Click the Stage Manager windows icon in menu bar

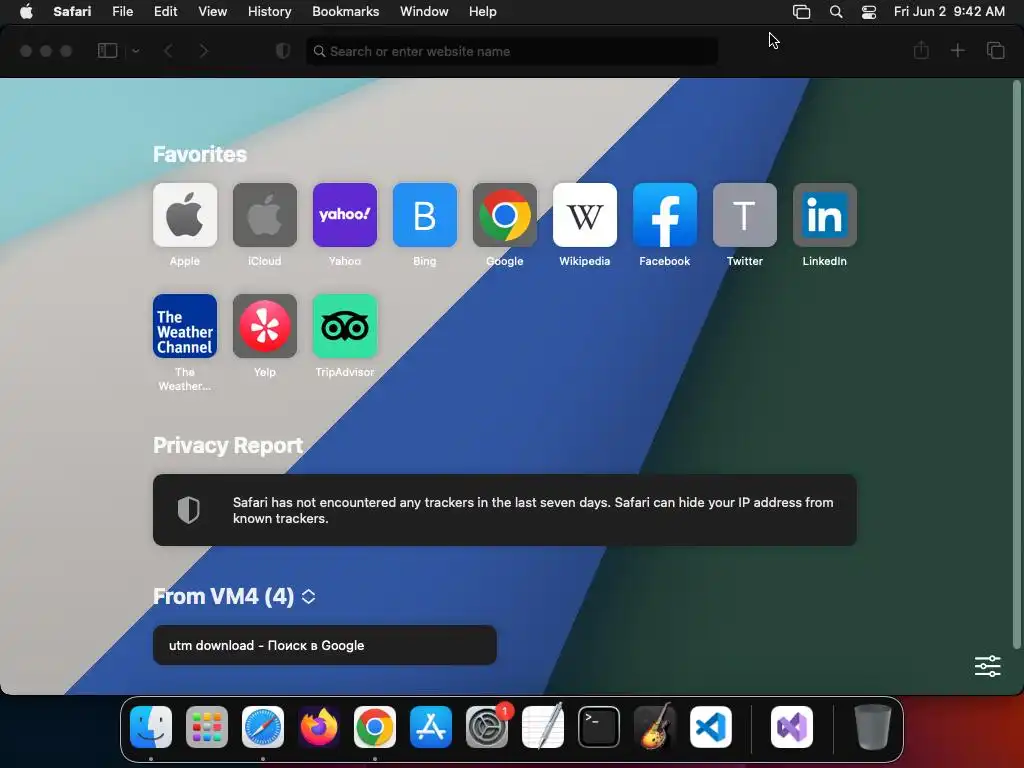(801, 12)
